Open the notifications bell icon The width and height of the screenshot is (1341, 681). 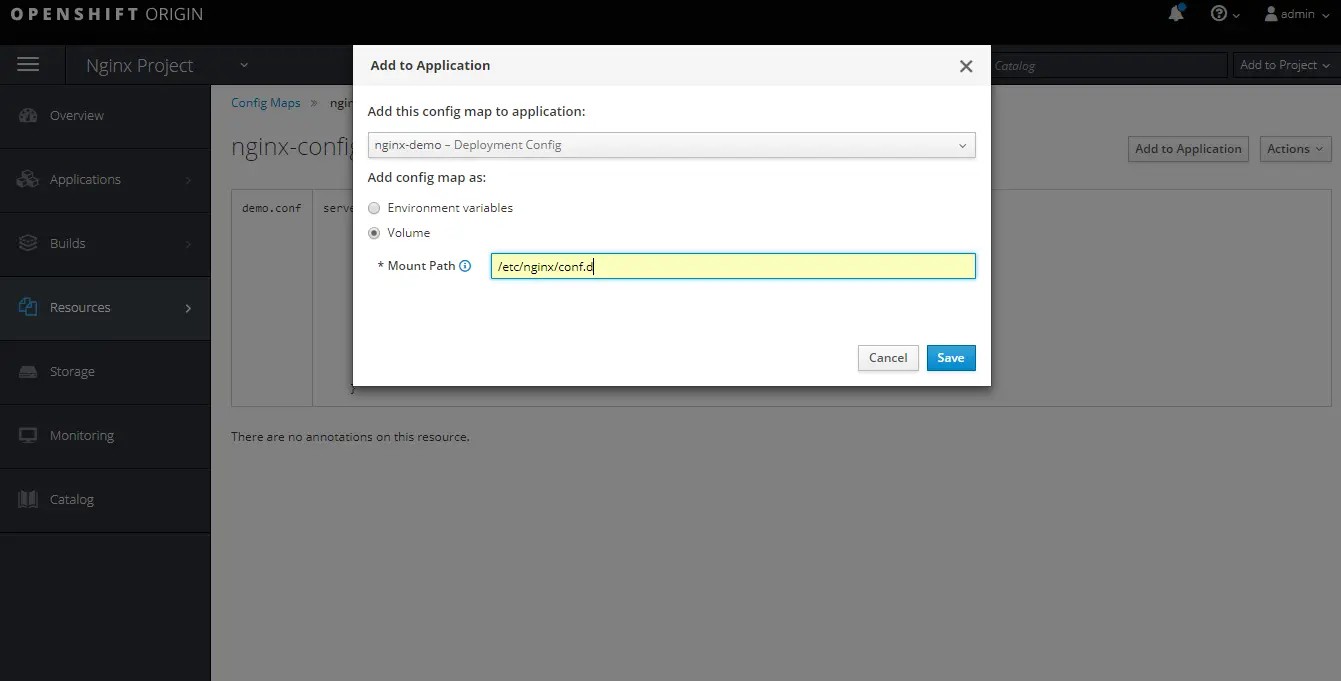point(1176,13)
